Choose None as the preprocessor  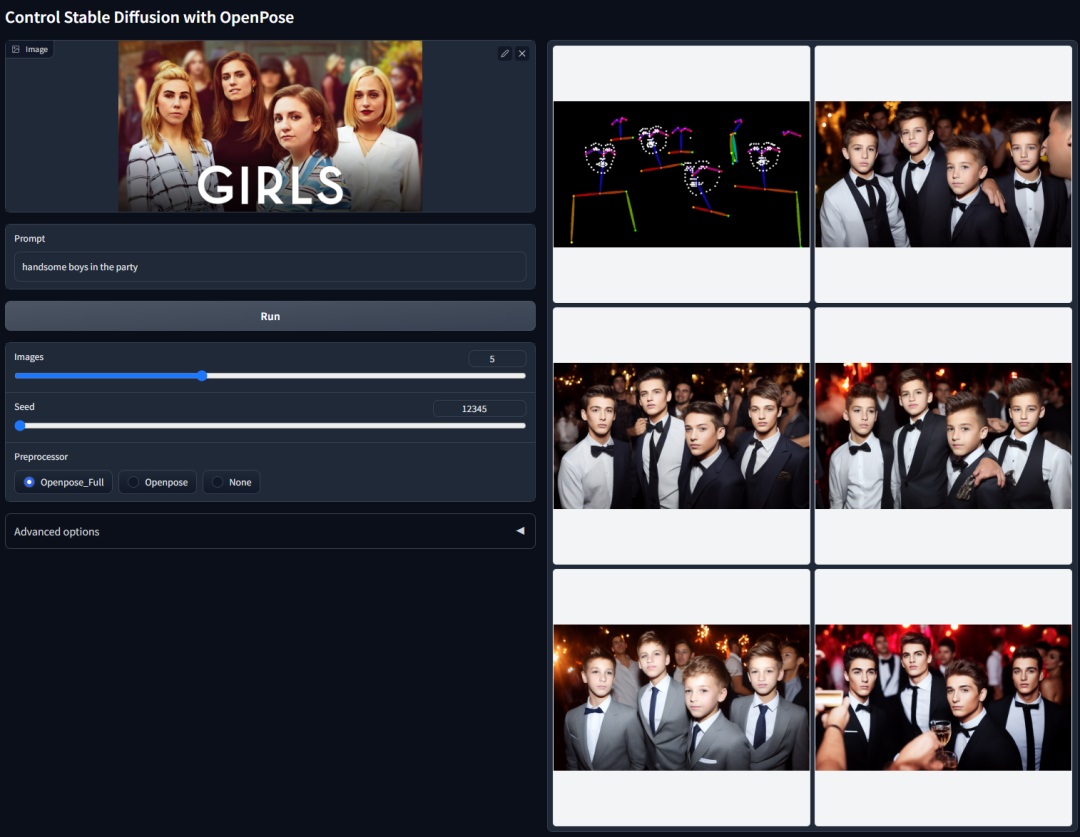pyautogui.click(x=231, y=482)
